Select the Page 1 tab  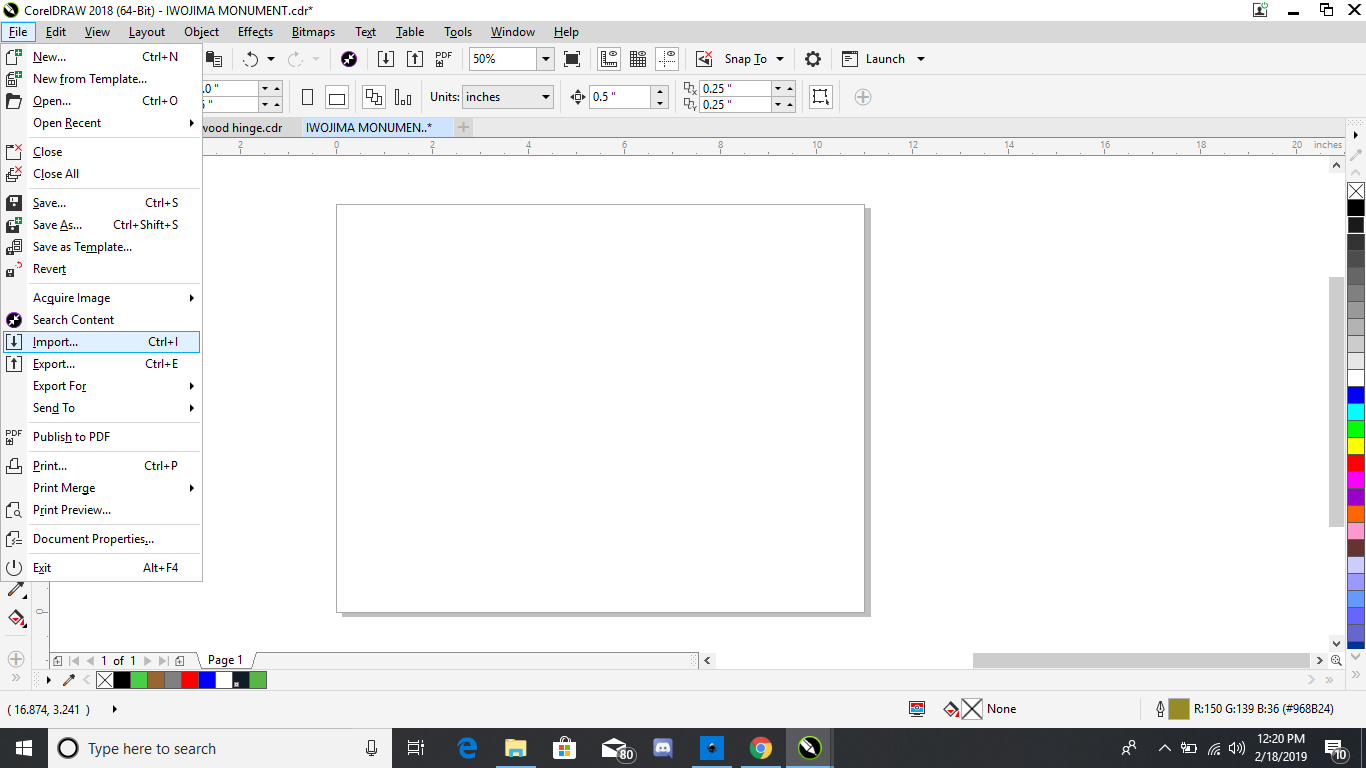pos(225,660)
